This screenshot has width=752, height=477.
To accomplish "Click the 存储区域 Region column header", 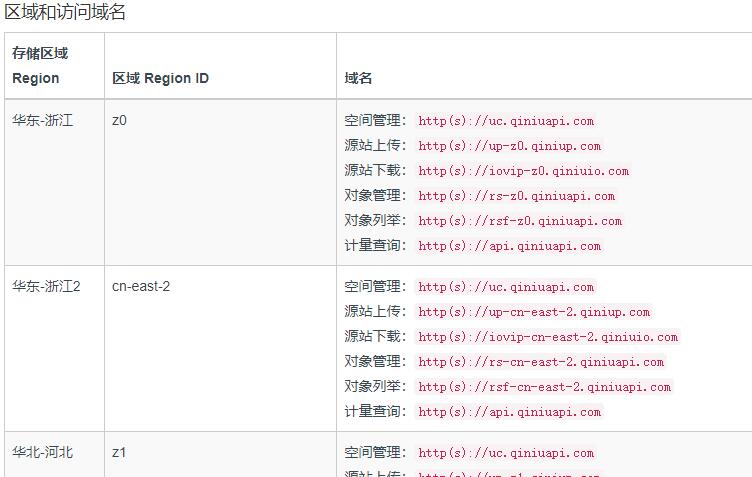I will [x=40, y=66].
